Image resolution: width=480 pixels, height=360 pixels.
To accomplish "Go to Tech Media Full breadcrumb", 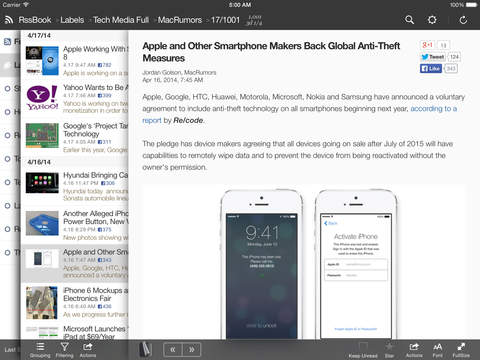I will coord(121,20).
